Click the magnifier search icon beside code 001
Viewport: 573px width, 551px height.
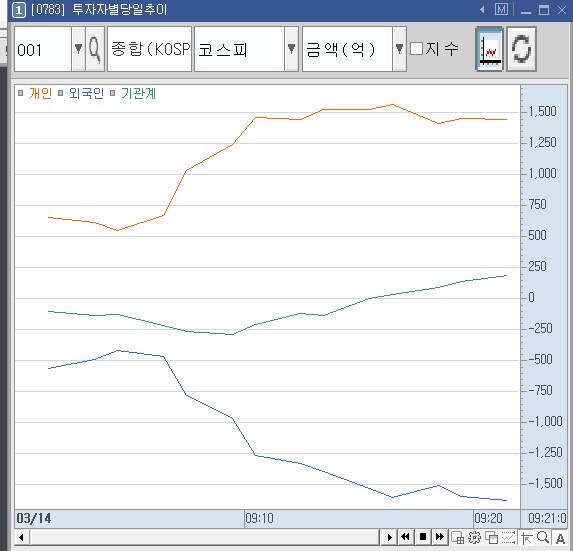pyautogui.click(x=95, y=49)
